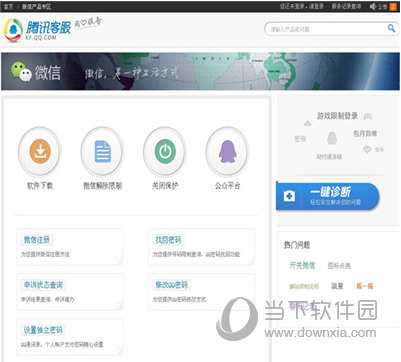
Task: Click the 首页 breadcrumb link
Action: pos(8,7)
